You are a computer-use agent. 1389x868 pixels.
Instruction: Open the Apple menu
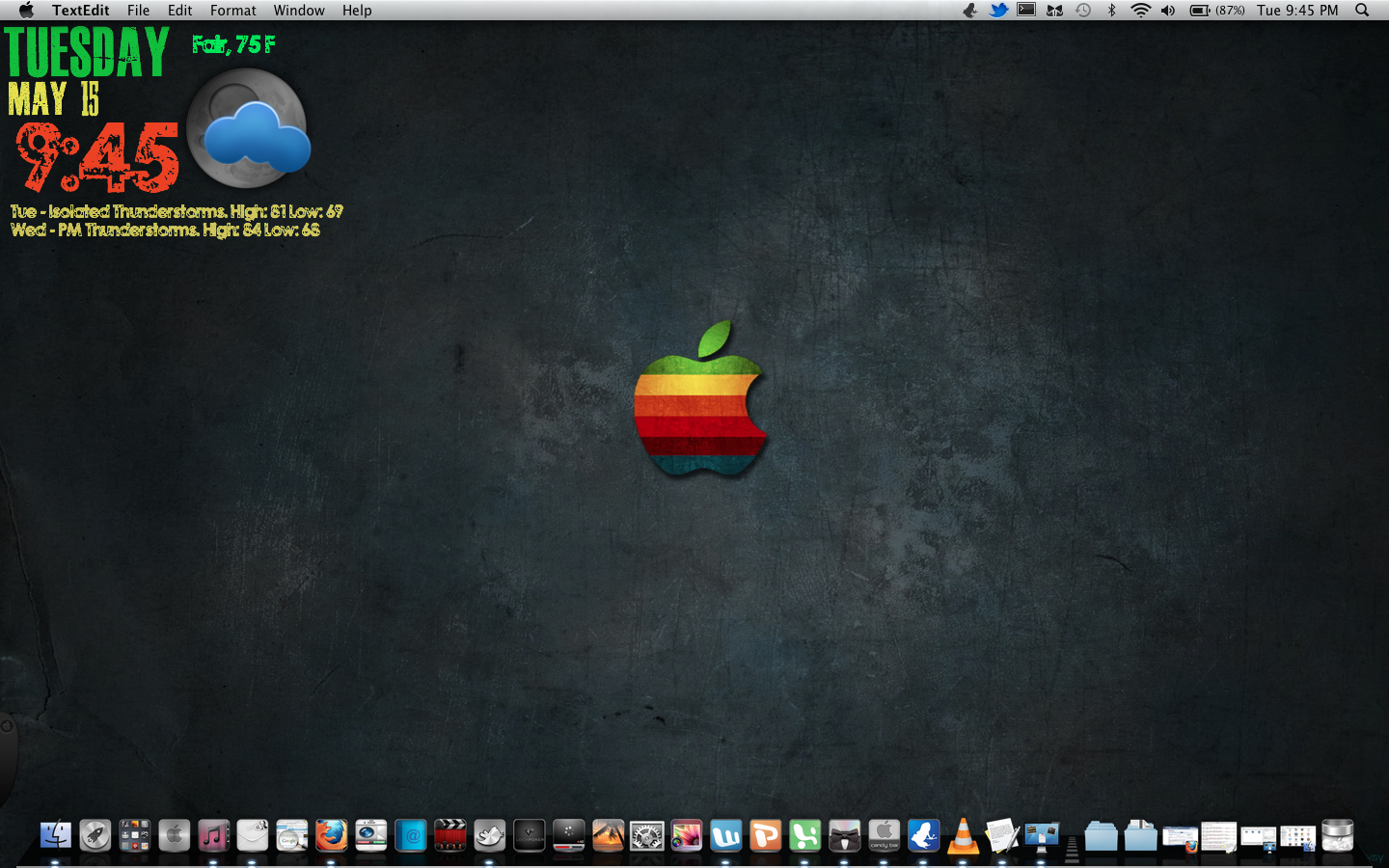coord(26,10)
